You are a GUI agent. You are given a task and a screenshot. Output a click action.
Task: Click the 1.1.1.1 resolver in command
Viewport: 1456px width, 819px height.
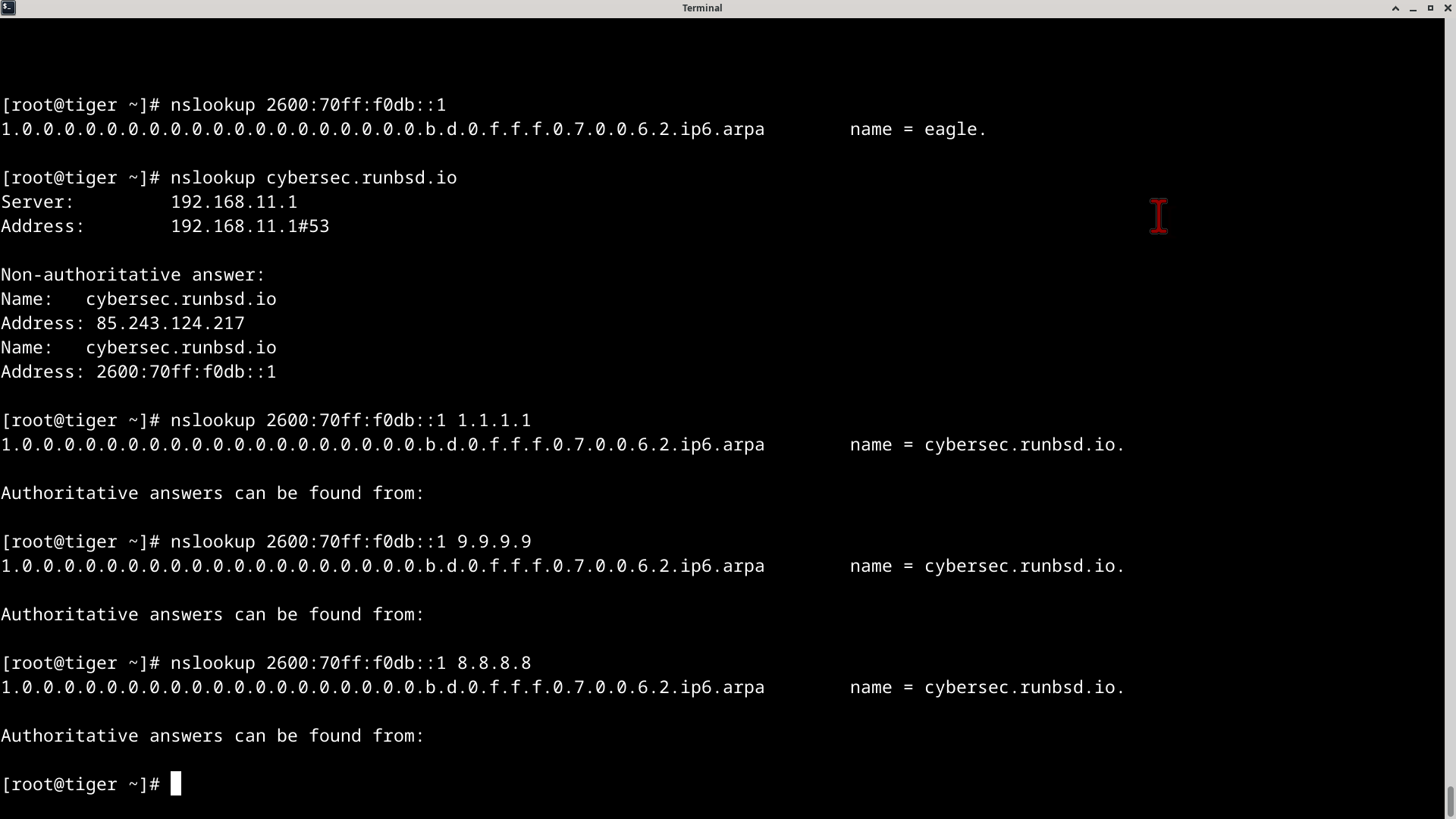point(494,420)
